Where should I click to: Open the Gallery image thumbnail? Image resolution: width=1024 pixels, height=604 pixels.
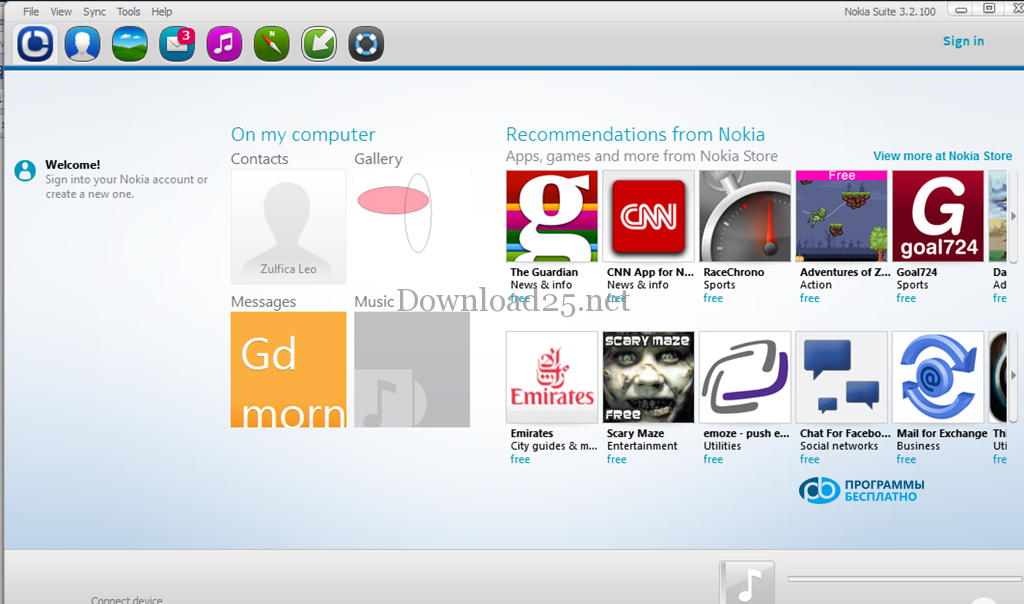tap(412, 227)
